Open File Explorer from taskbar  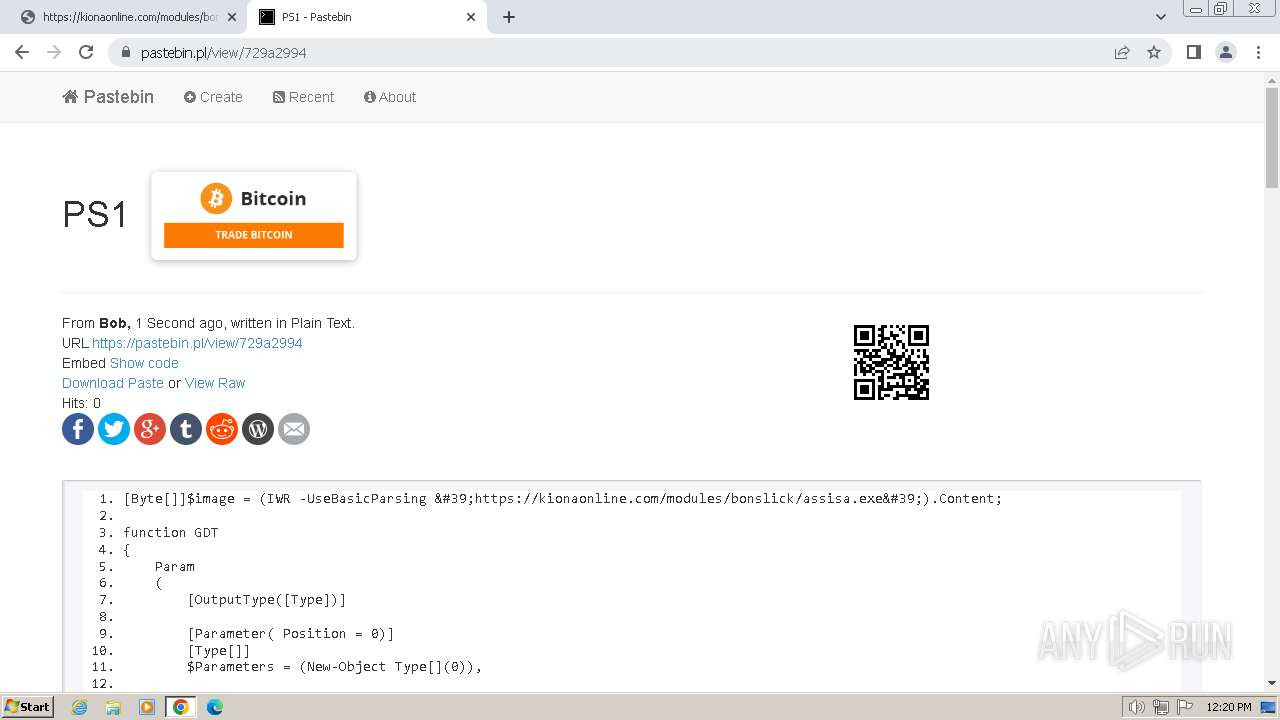pos(113,707)
